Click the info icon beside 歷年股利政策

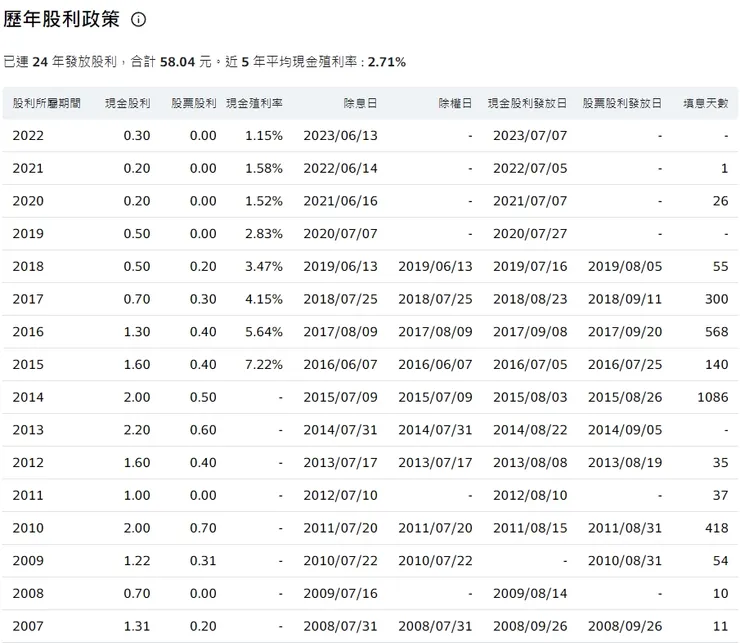[x=138, y=19]
